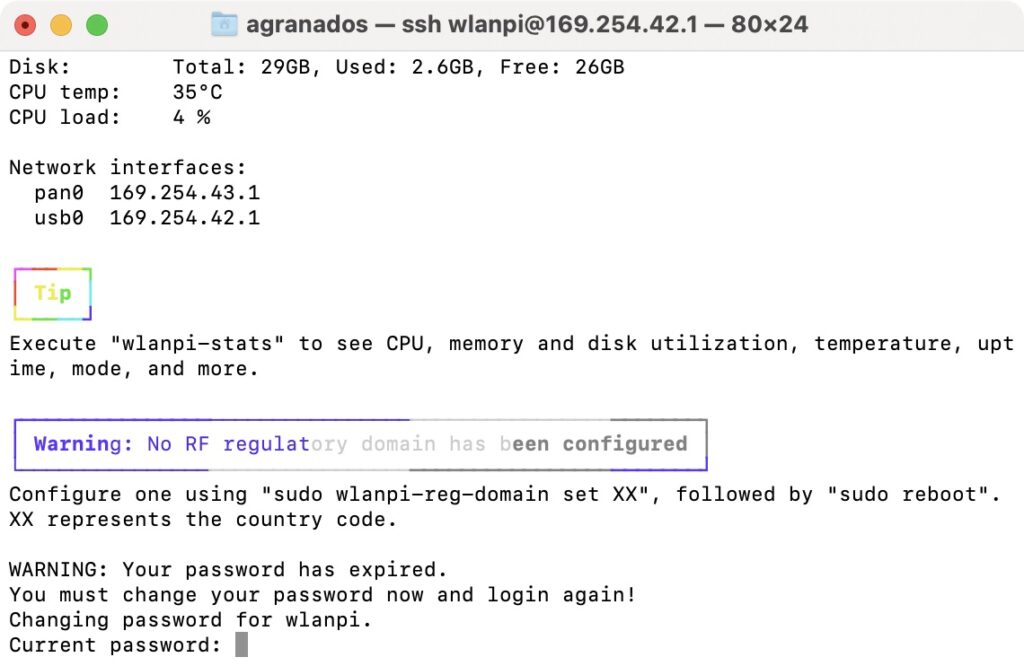Click the Warning regulatory domain banner
The image size is (1024, 666).
point(360,443)
